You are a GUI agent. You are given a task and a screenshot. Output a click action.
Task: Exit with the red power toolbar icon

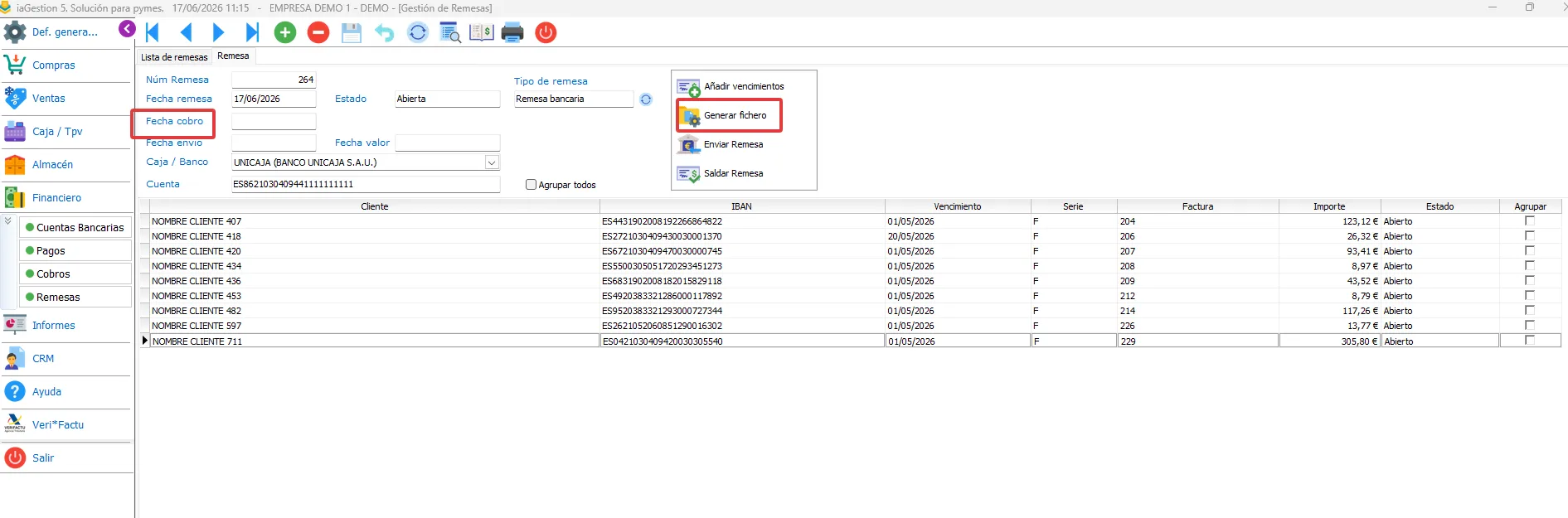[546, 32]
